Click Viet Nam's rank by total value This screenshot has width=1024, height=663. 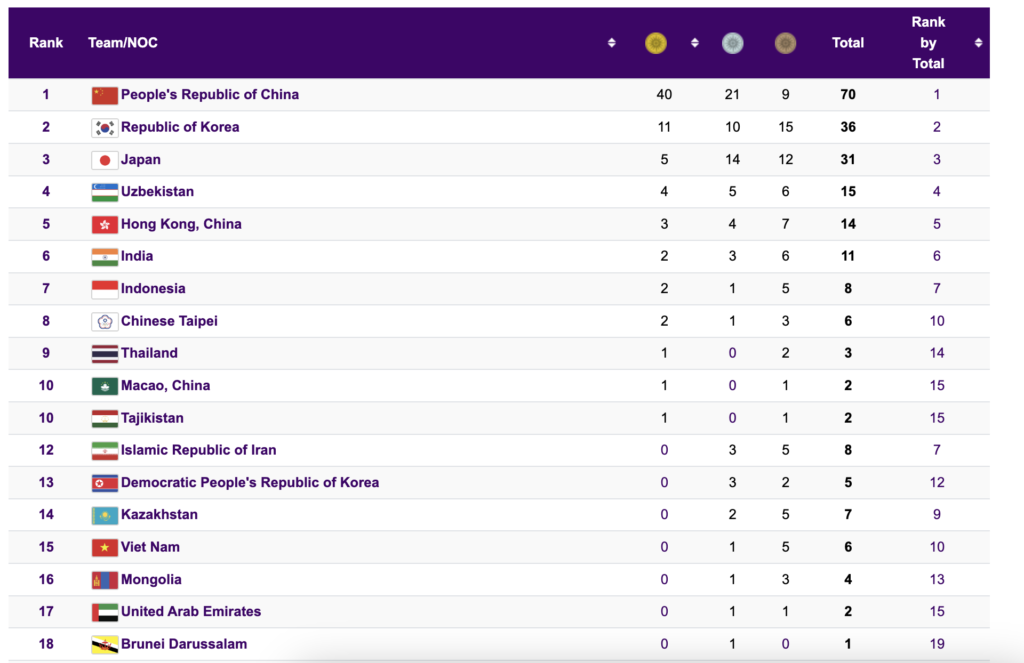(937, 547)
